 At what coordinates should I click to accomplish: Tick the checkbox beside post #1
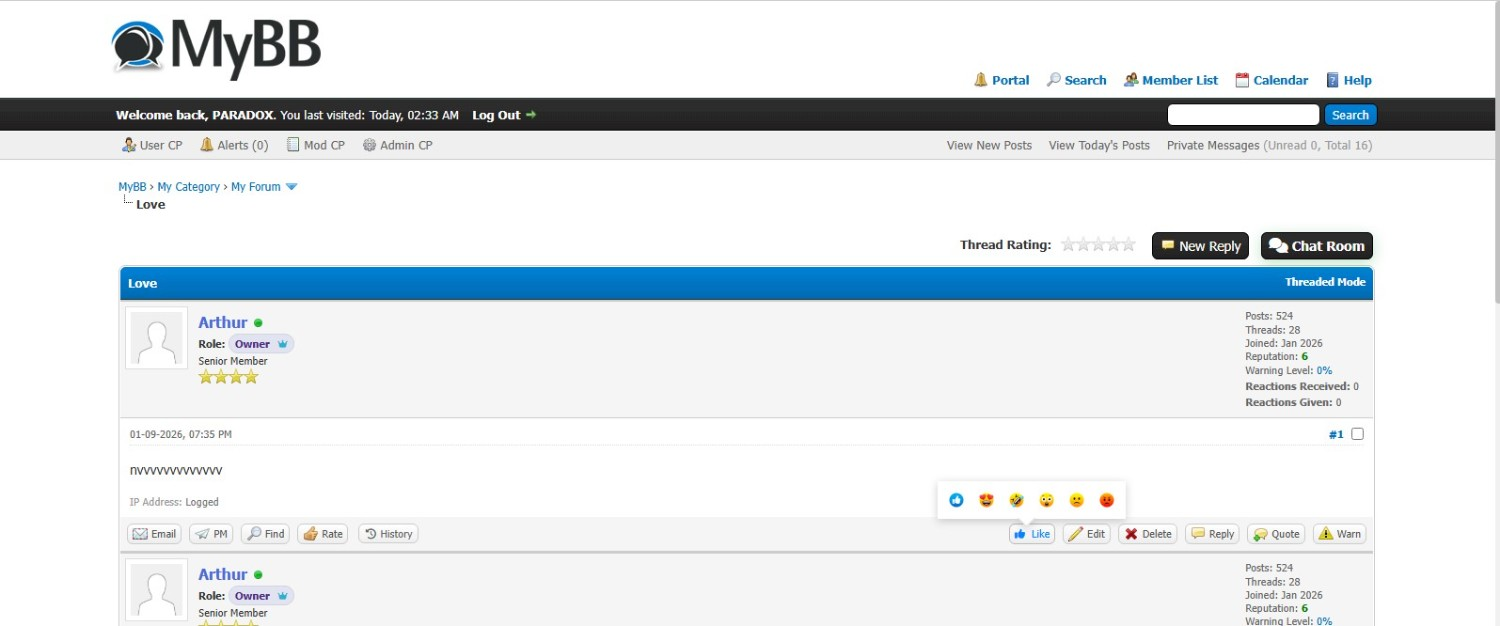pos(1357,434)
